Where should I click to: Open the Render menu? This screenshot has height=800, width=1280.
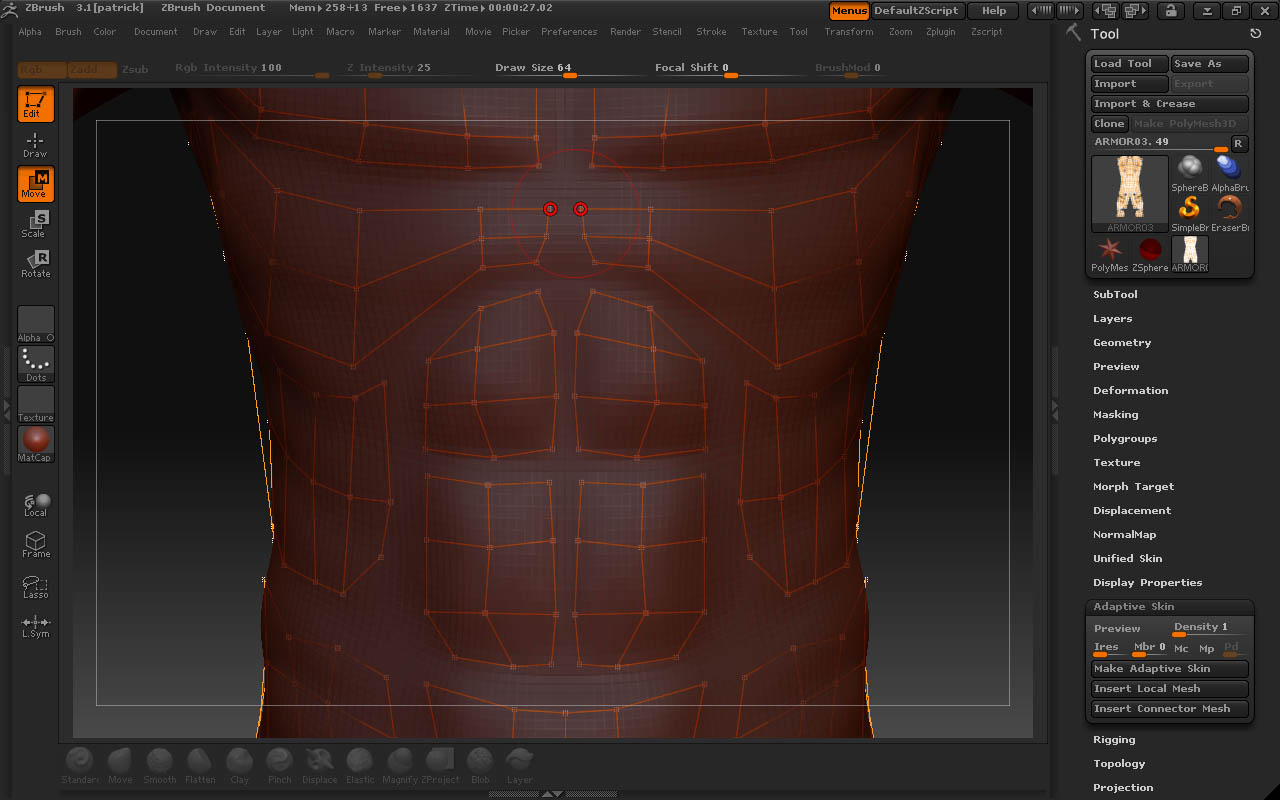(625, 32)
